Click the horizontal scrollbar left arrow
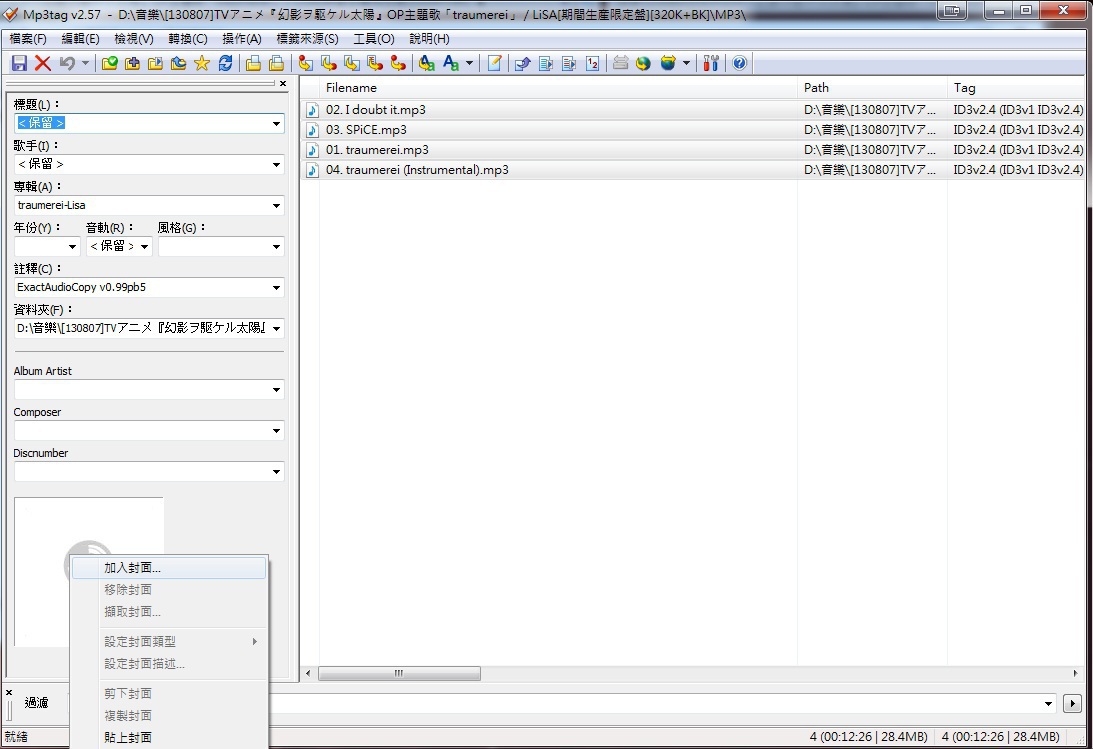1093x749 pixels. 309,674
